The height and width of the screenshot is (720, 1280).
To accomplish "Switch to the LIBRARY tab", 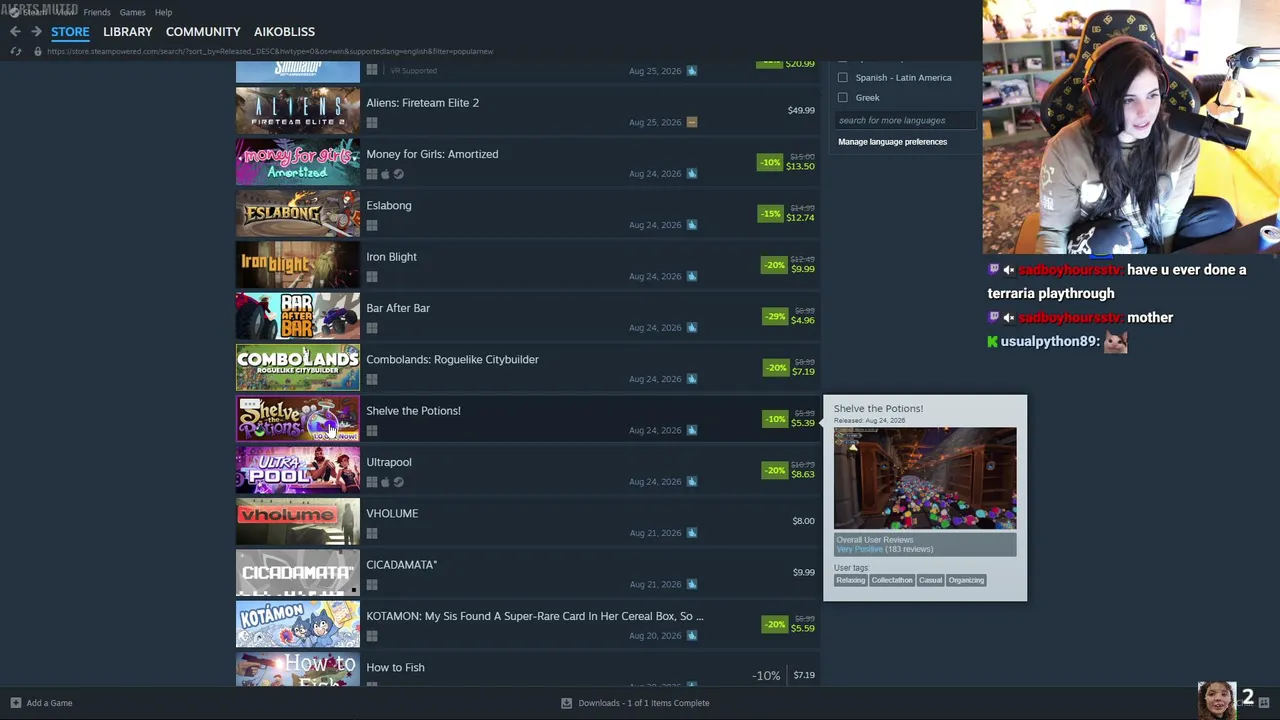I will point(128,32).
